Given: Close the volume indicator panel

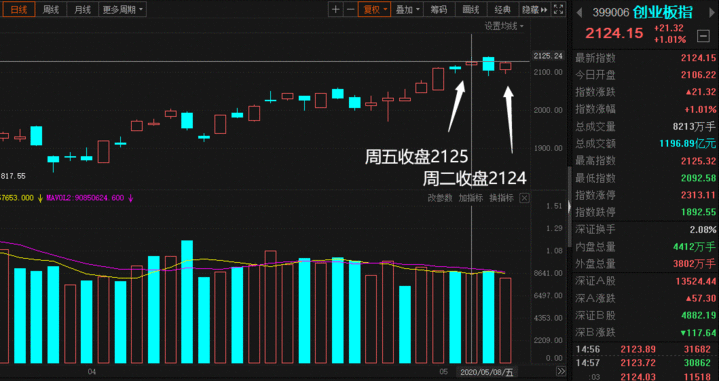Looking at the screenshot, I should point(525,198).
